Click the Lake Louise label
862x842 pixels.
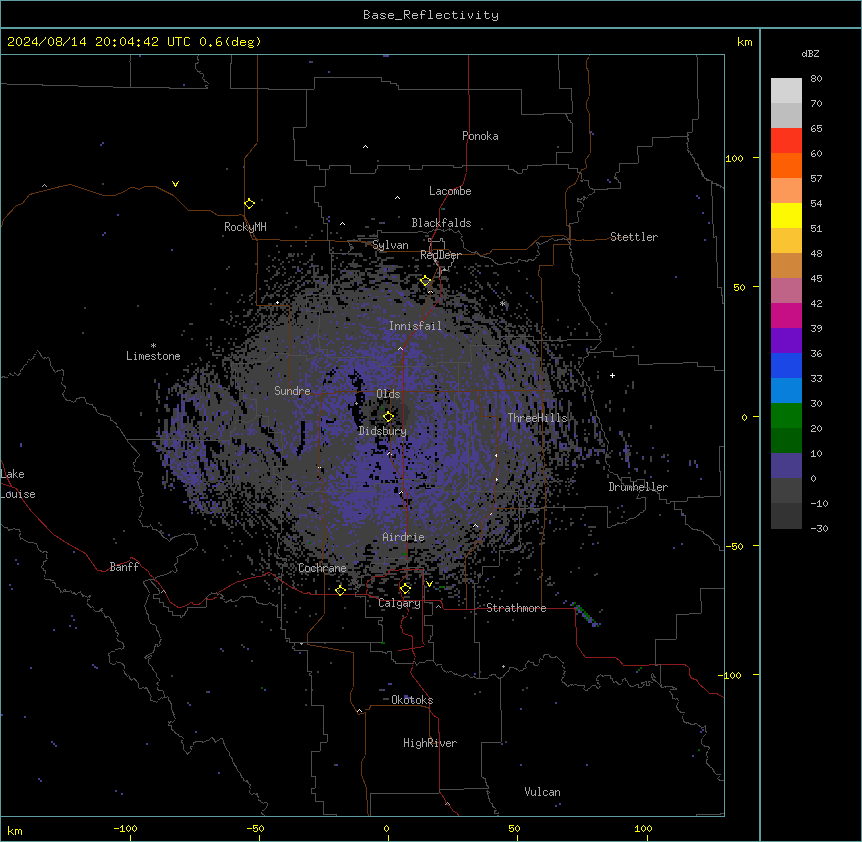point(18,484)
